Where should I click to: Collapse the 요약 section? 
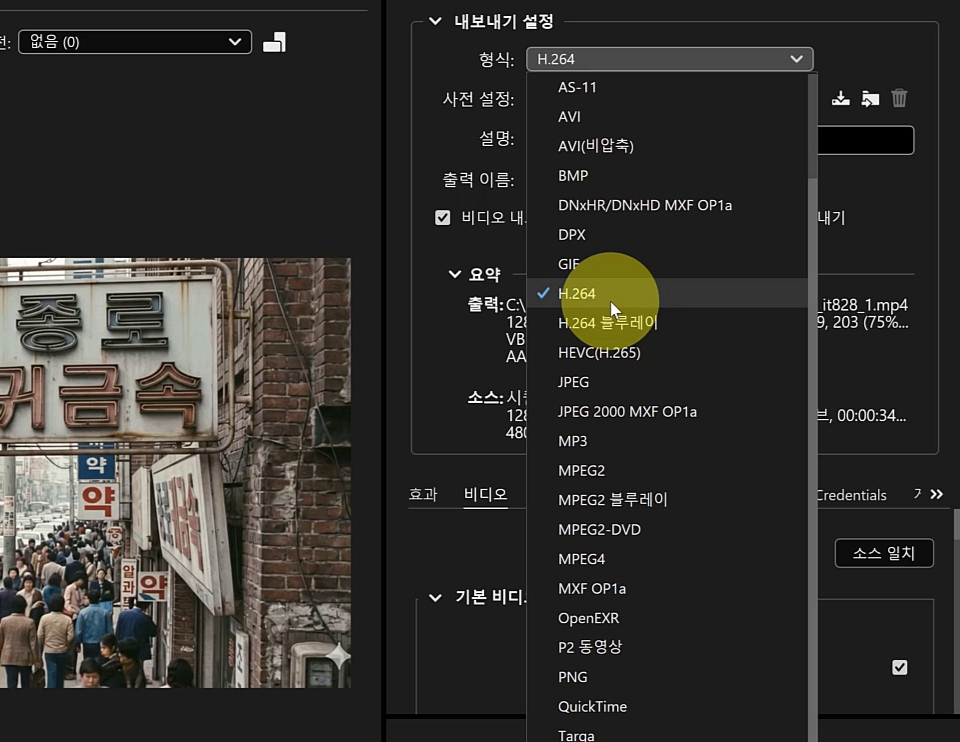tap(454, 274)
